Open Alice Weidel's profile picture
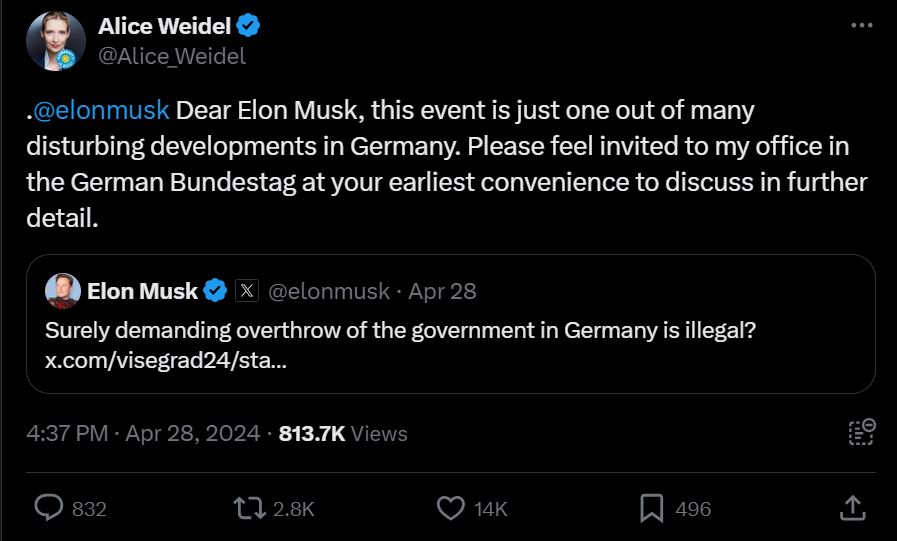Screen dimensions: 897x541 [55, 41]
